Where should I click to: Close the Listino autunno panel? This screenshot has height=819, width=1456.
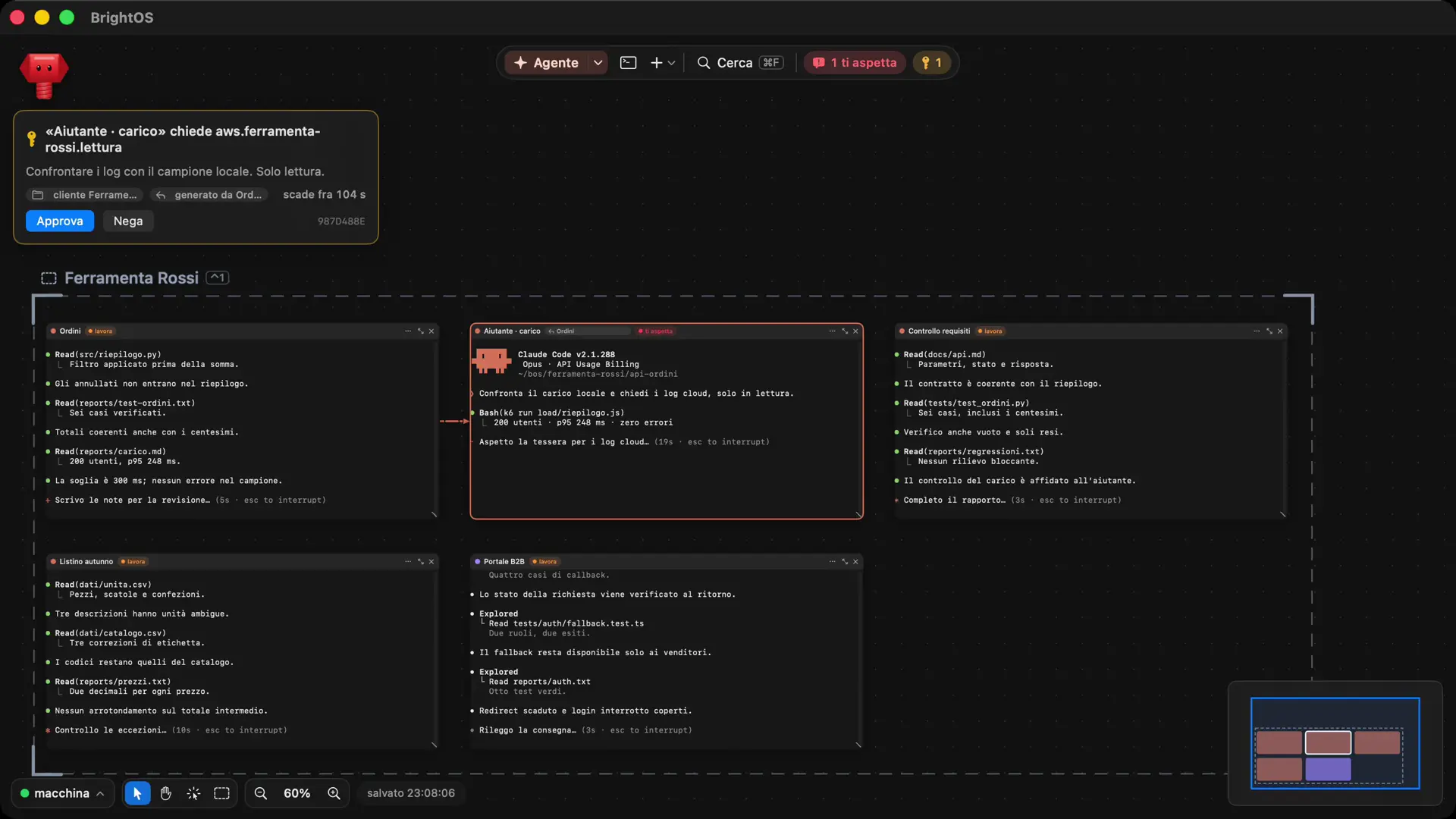click(431, 562)
